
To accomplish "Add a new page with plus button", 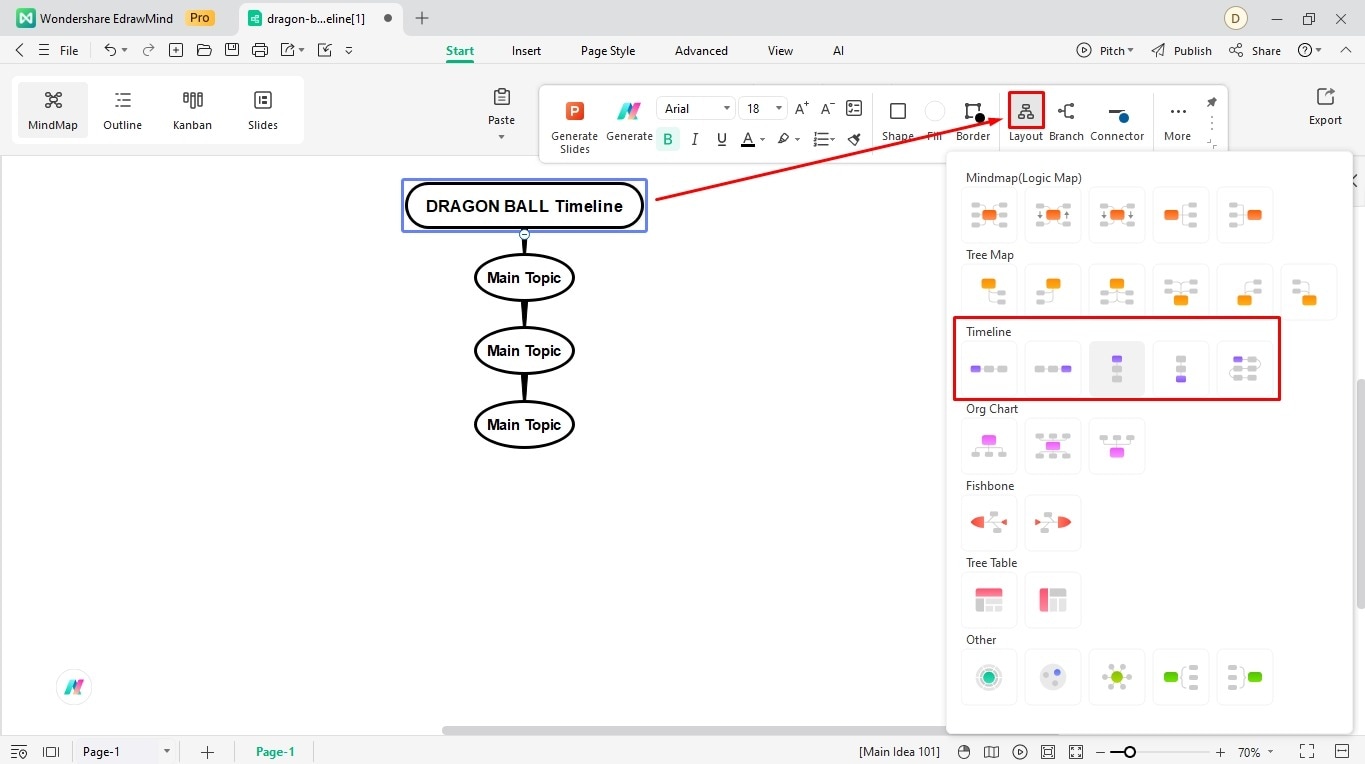I will pos(207,752).
